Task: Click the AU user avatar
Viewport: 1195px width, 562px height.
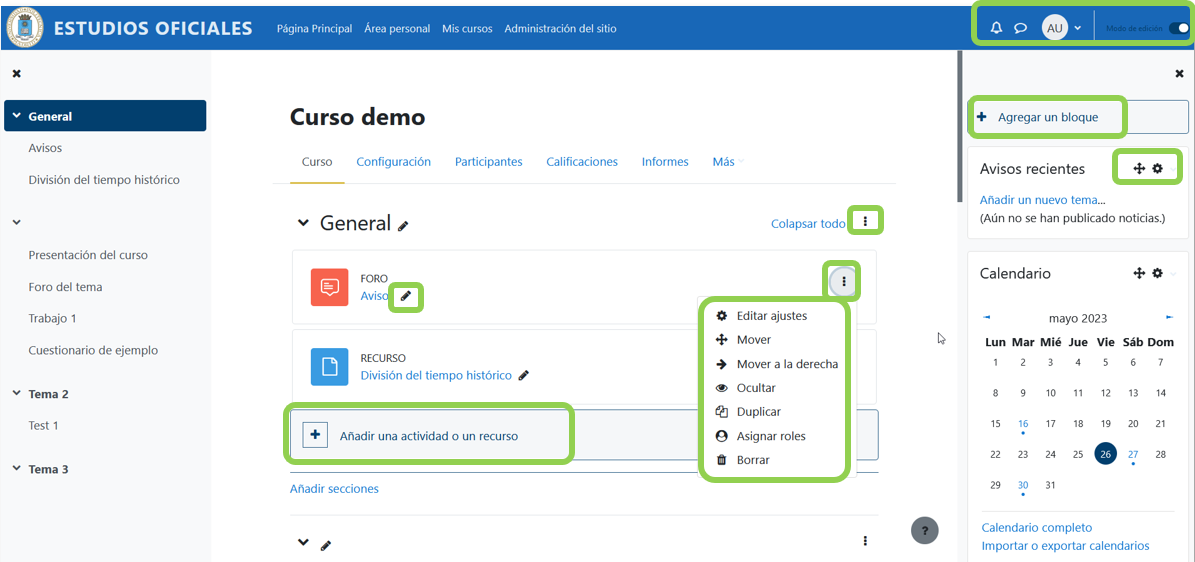Action: pos(1055,28)
